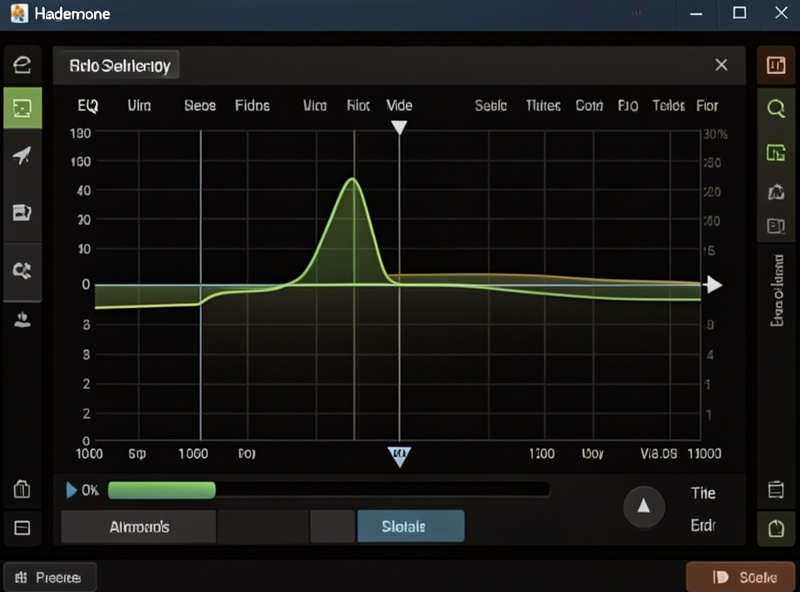Close the Rclo Selrlerloy panel

(x=721, y=65)
